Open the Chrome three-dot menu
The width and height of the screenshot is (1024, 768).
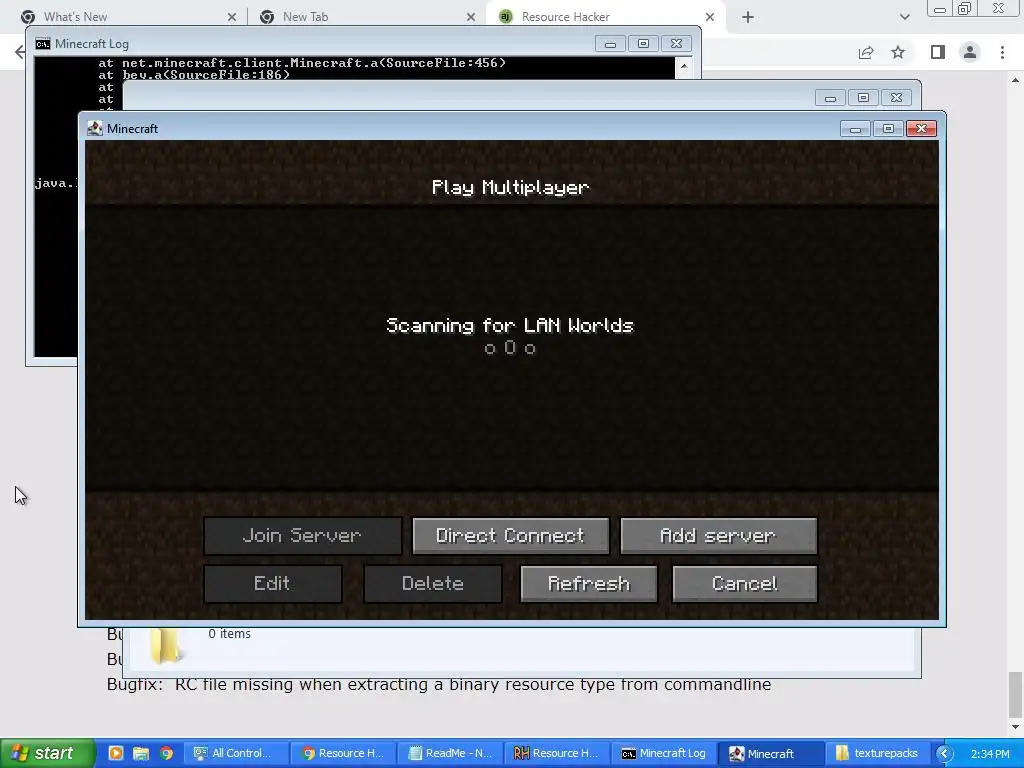click(x=1002, y=52)
